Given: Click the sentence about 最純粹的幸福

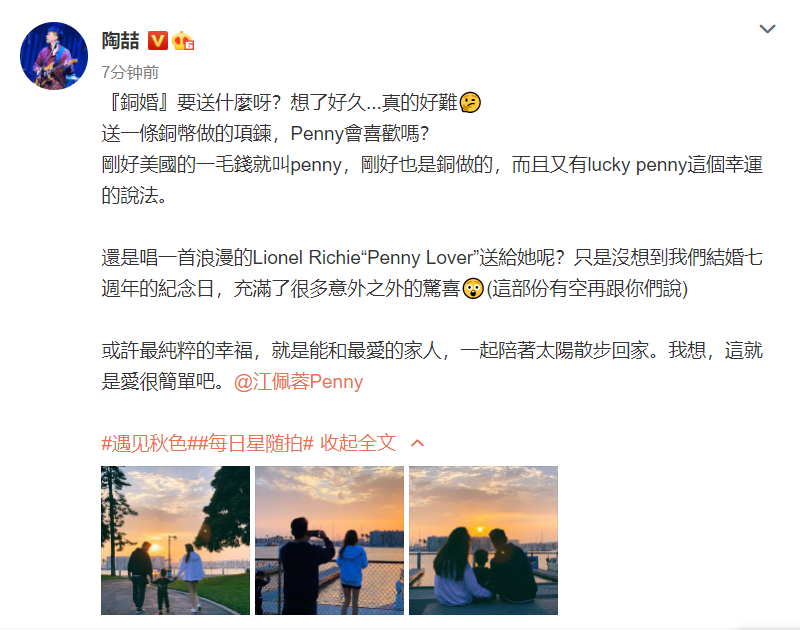Looking at the screenshot, I should (432, 366).
